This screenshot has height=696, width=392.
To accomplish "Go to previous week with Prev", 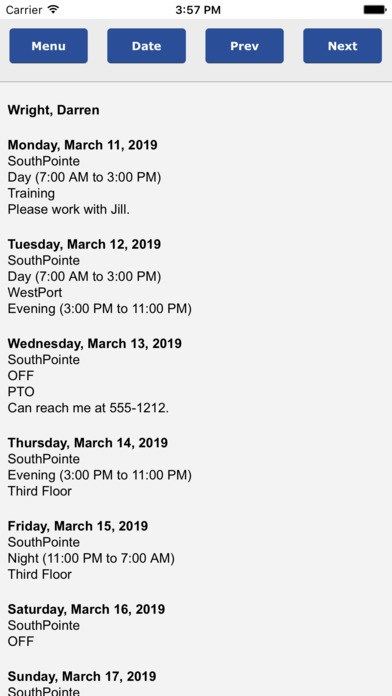I will click(244, 46).
